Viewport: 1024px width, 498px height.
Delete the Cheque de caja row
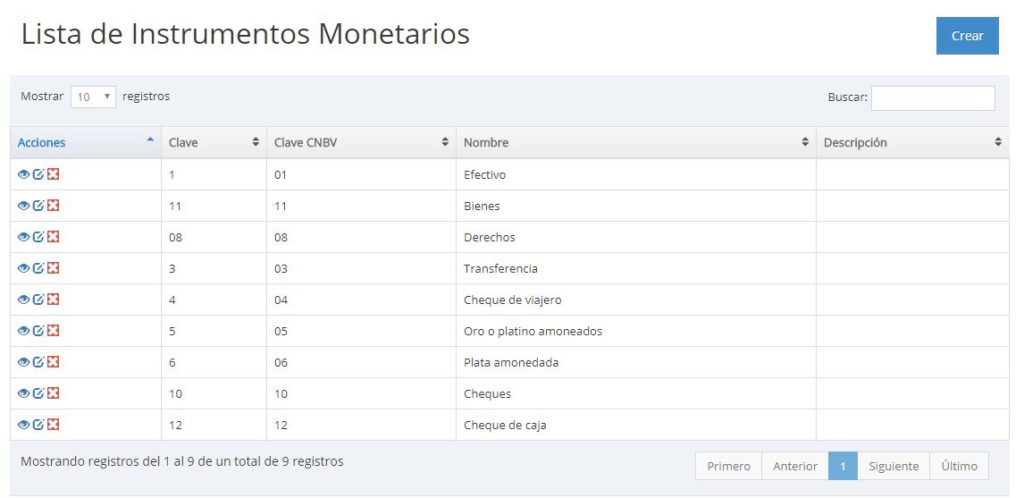[x=54, y=425]
